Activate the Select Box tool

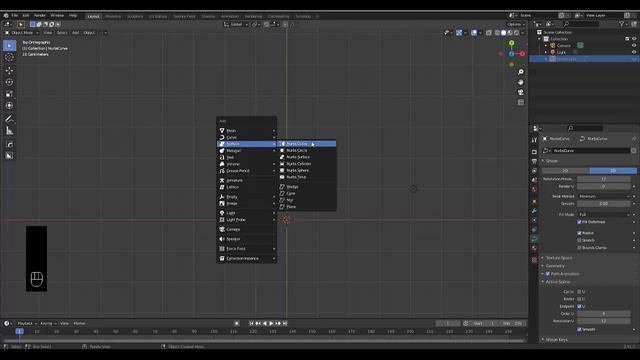9,45
